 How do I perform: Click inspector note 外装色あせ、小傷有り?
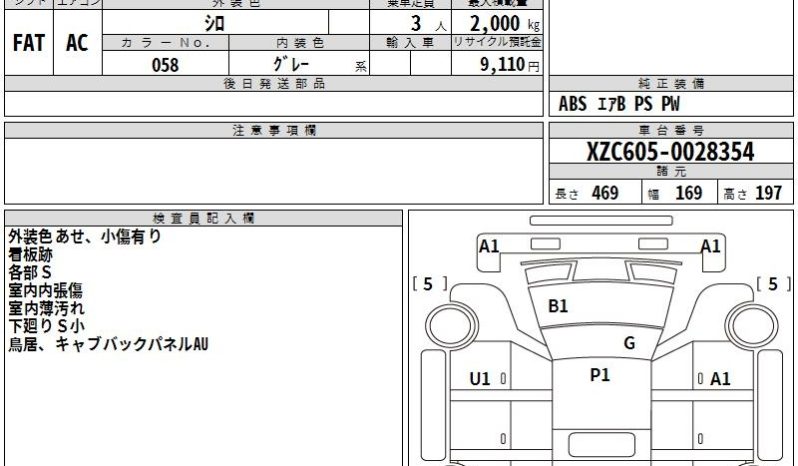[85, 237]
